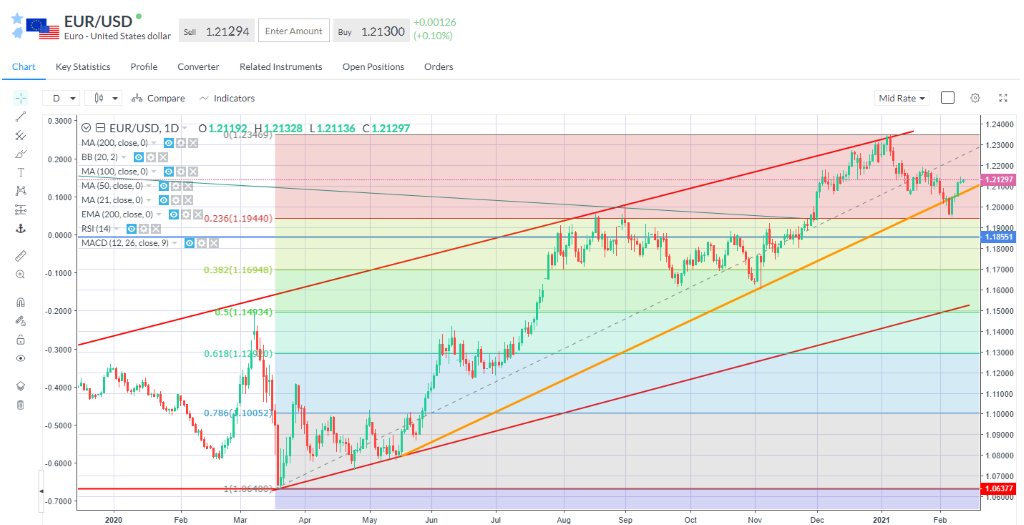1024x525 pixels.
Task: Expand the Mid Rate dropdown
Action: (901, 98)
